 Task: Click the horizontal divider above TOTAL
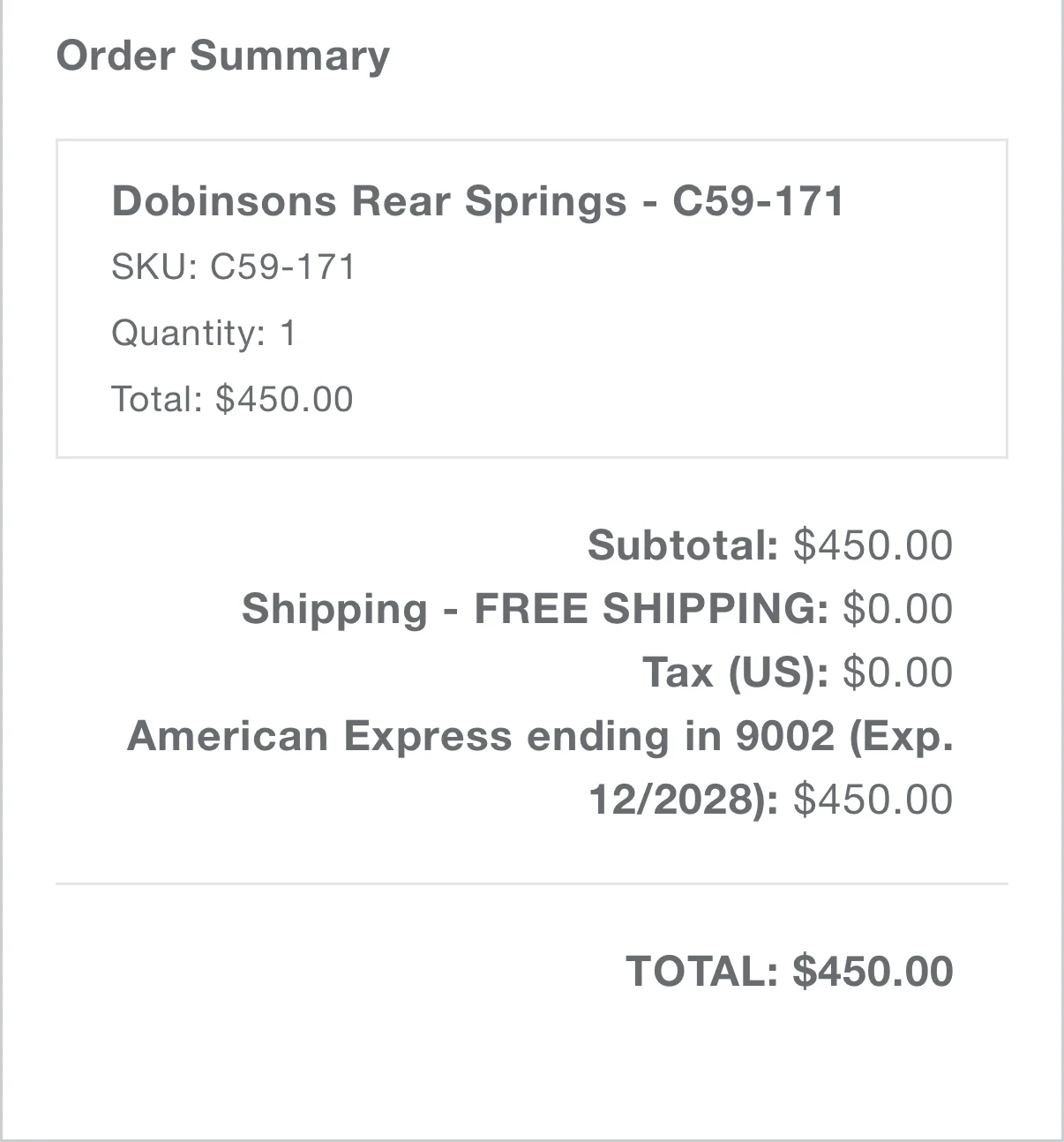tap(532, 883)
